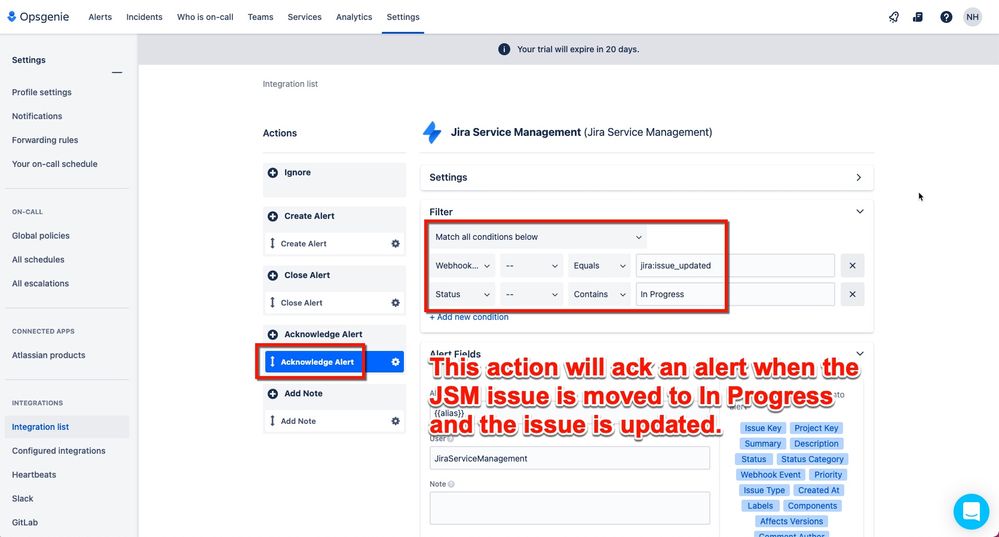The image size is (999, 537).
Task: Open the Webhook field dropdown
Action: coord(463,266)
